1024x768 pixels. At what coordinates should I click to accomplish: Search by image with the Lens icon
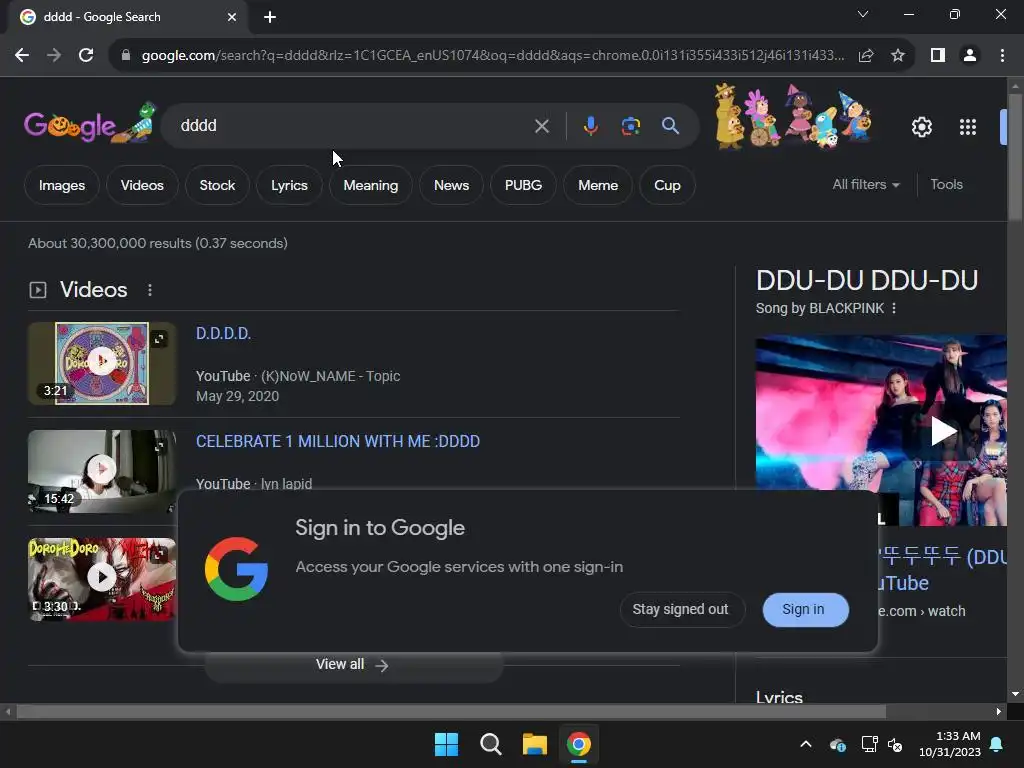630,125
